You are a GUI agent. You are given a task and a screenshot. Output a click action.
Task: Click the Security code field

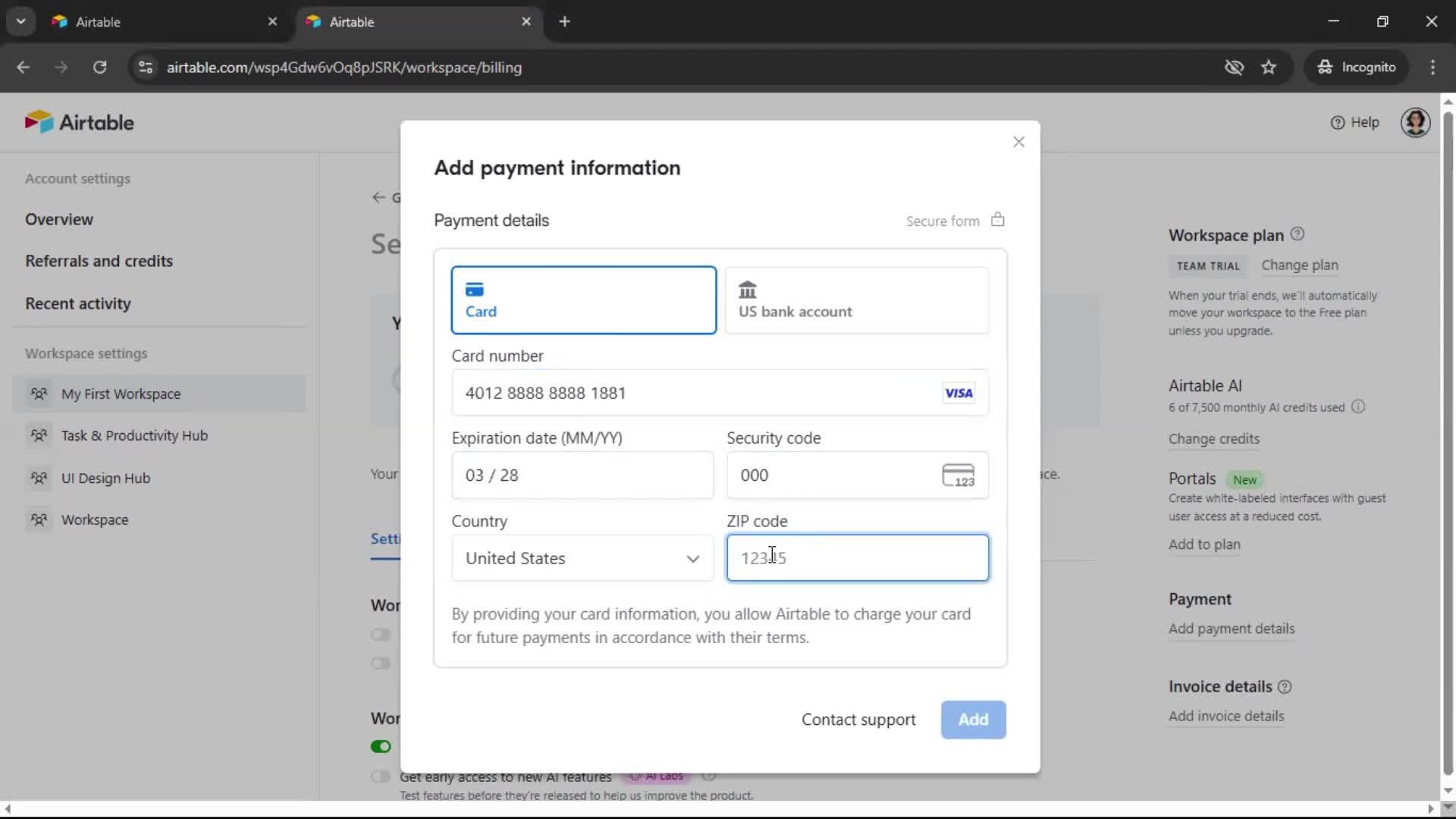coord(857,475)
